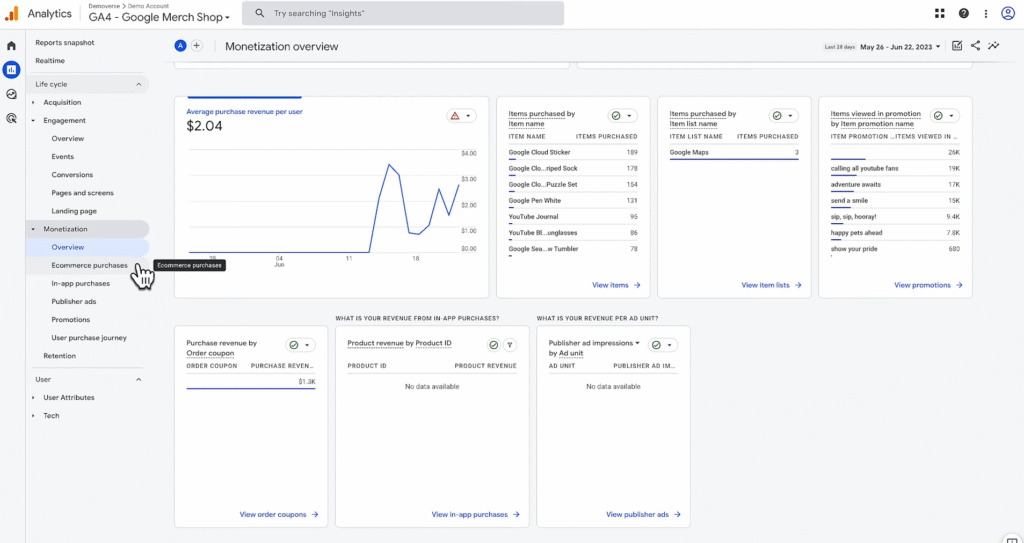The image size is (1024, 543).
Task: Open the three-dot more options menu
Action: pyautogui.click(x=985, y=13)
